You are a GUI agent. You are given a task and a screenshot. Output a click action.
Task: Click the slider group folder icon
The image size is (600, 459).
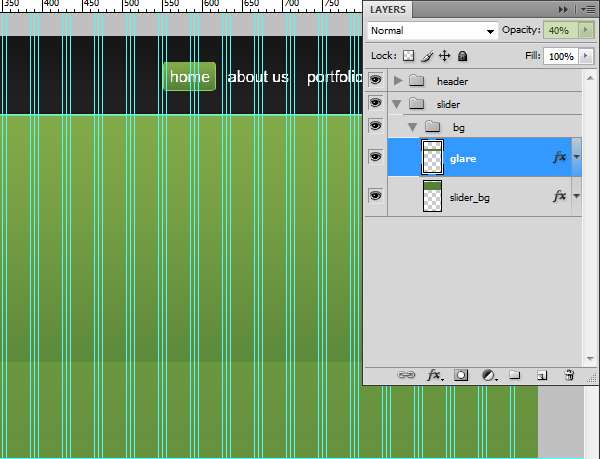(x=416, y=104)
